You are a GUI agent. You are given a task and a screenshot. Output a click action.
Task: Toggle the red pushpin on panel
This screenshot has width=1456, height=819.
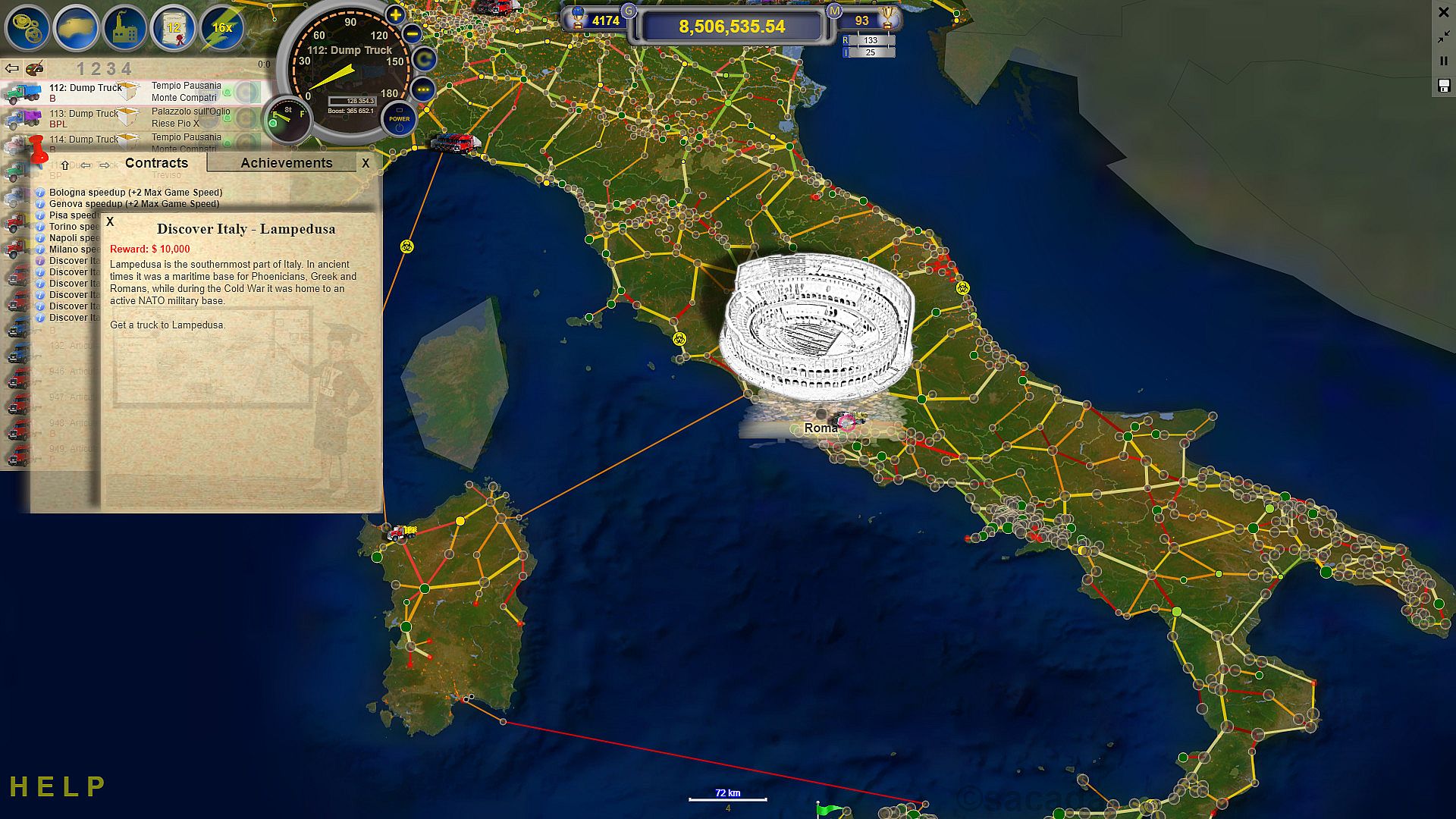37,149
